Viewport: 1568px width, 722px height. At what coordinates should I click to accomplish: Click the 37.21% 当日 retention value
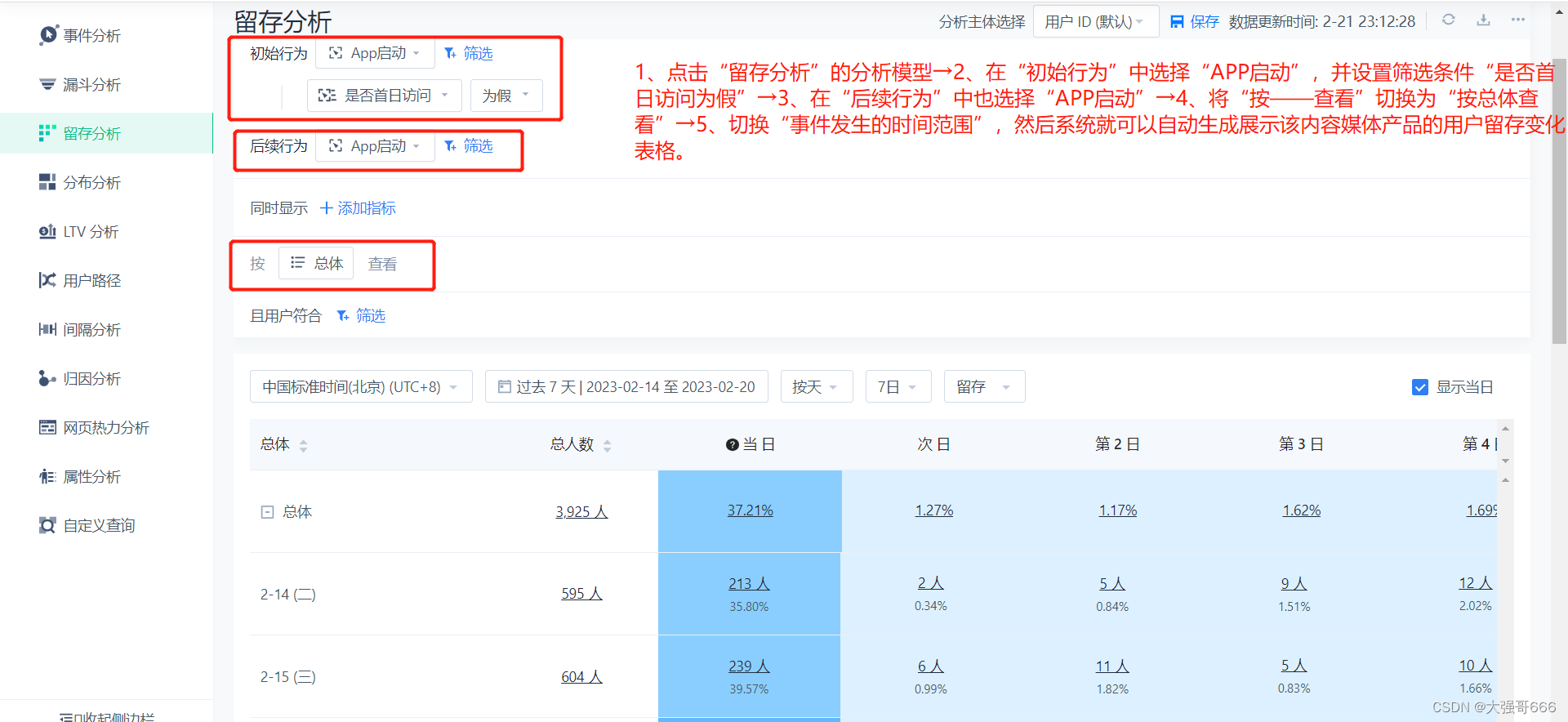[750, 510]
